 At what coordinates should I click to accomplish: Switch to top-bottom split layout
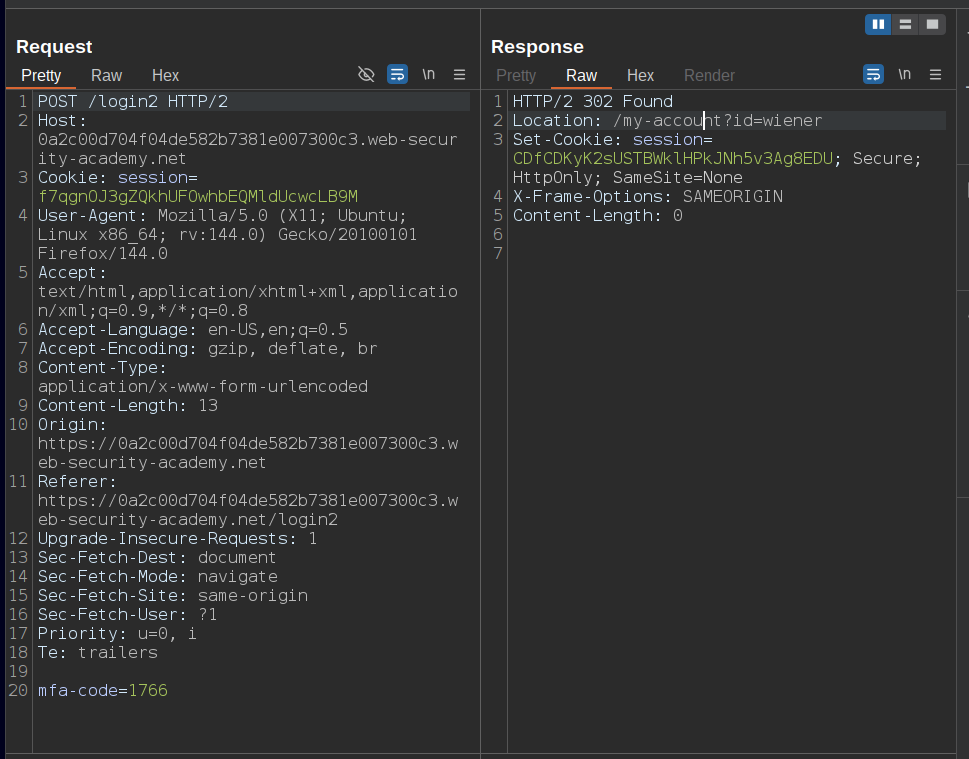pos(905,24)
